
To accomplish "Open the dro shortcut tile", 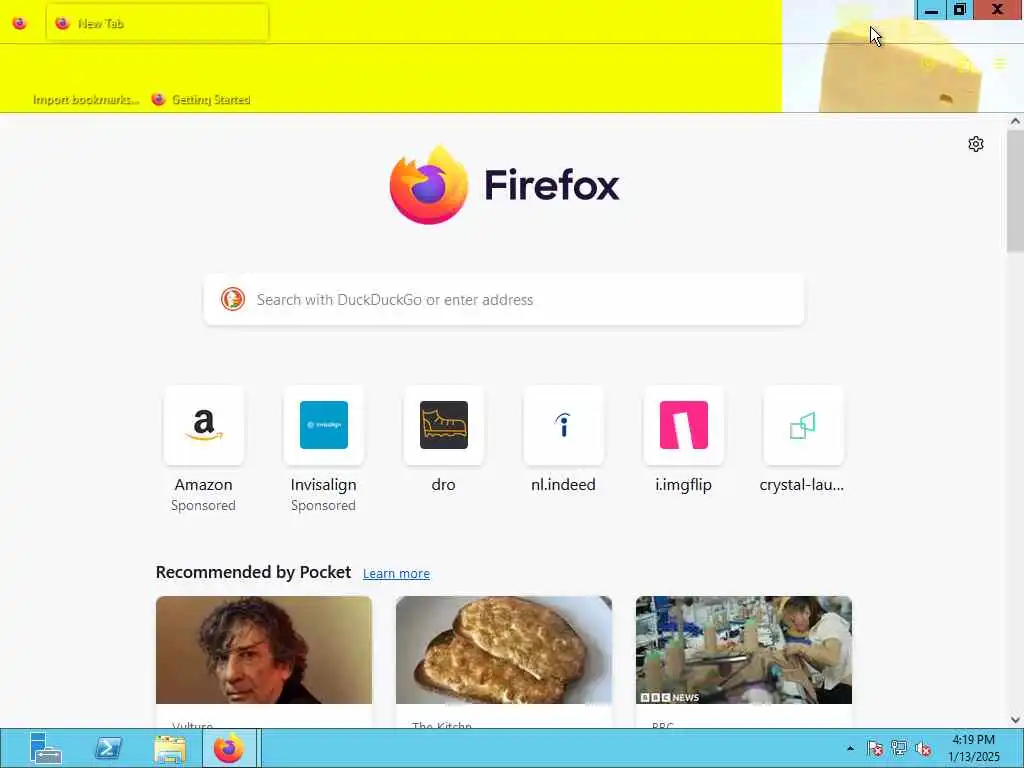I will pos(443,425).
